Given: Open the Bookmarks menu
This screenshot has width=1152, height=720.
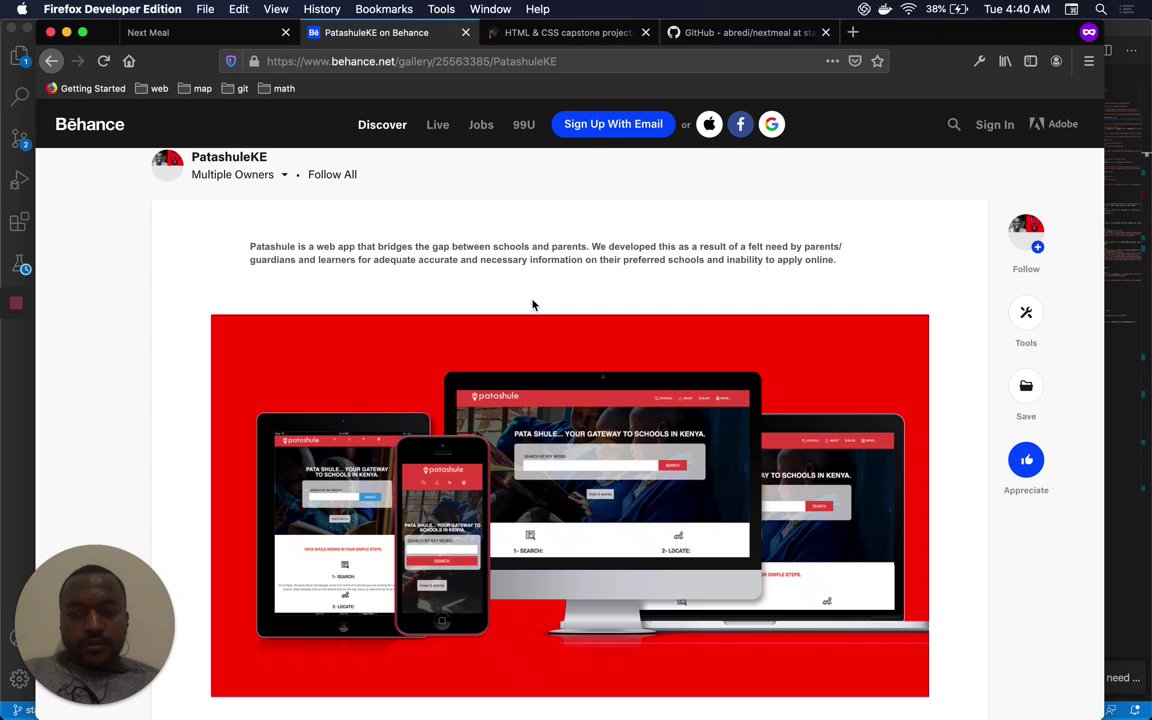Looking at the screenshot, I should [x=384, y=9].
